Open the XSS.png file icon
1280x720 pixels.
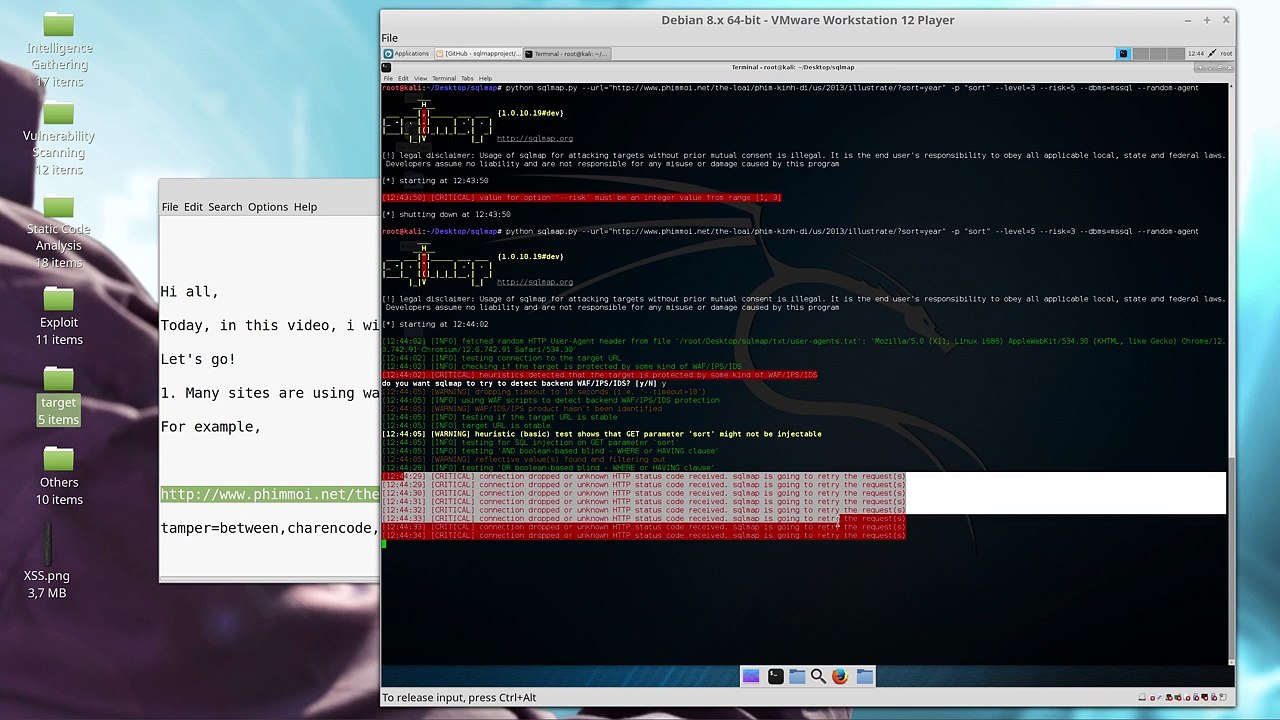(x=47, y=544)
